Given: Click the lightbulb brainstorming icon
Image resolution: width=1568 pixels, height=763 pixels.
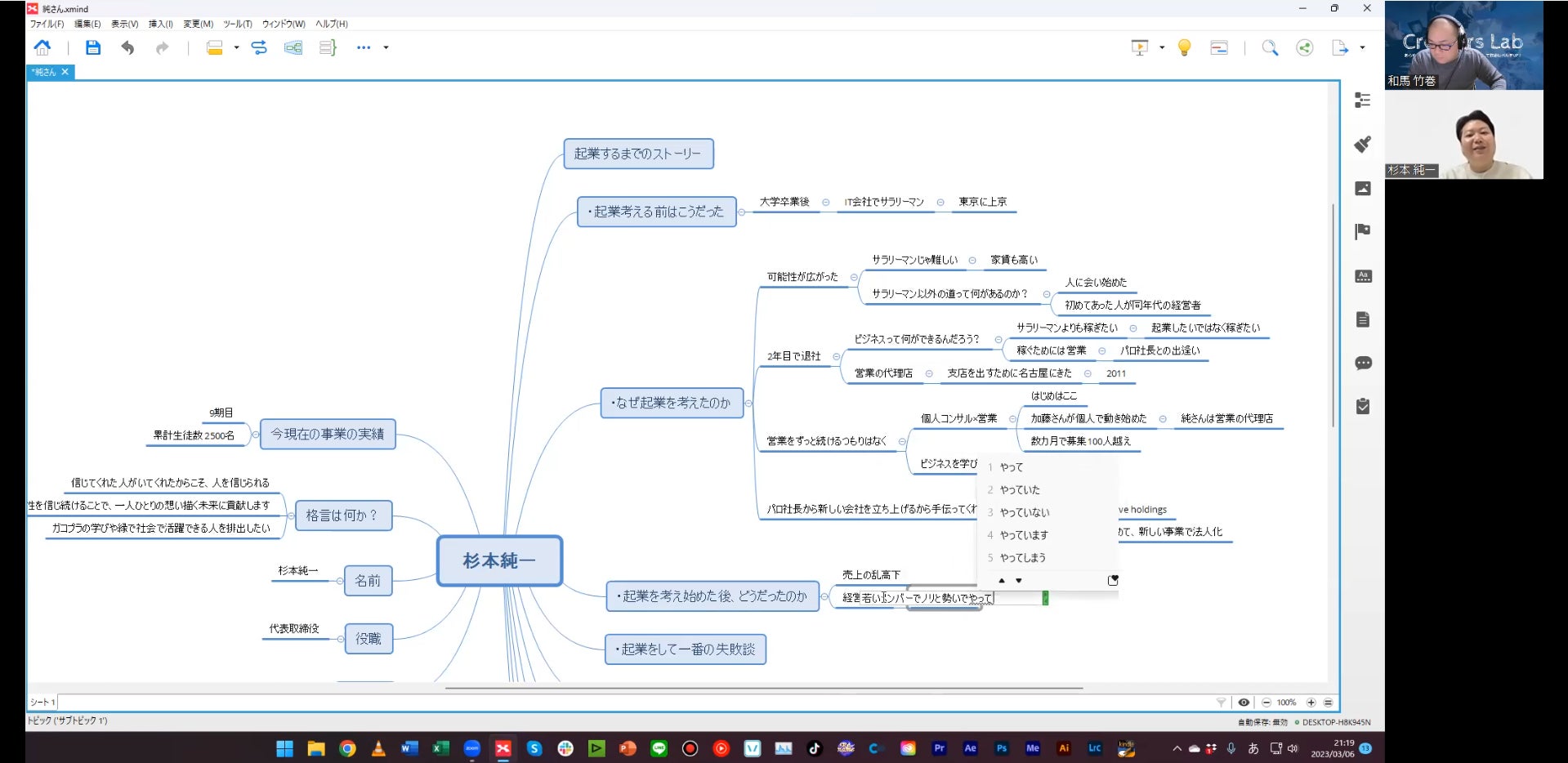Looking at the screenshot, I should 1184,48.
